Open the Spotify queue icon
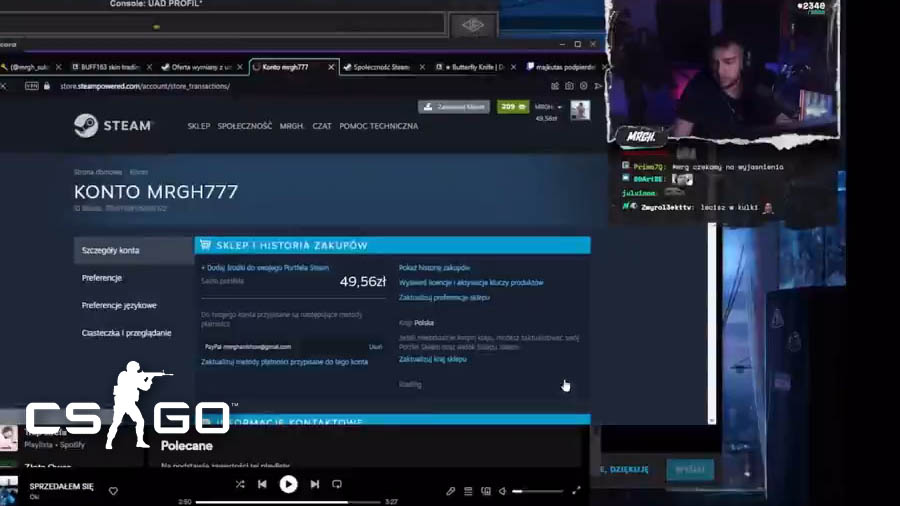 (468, 491)
